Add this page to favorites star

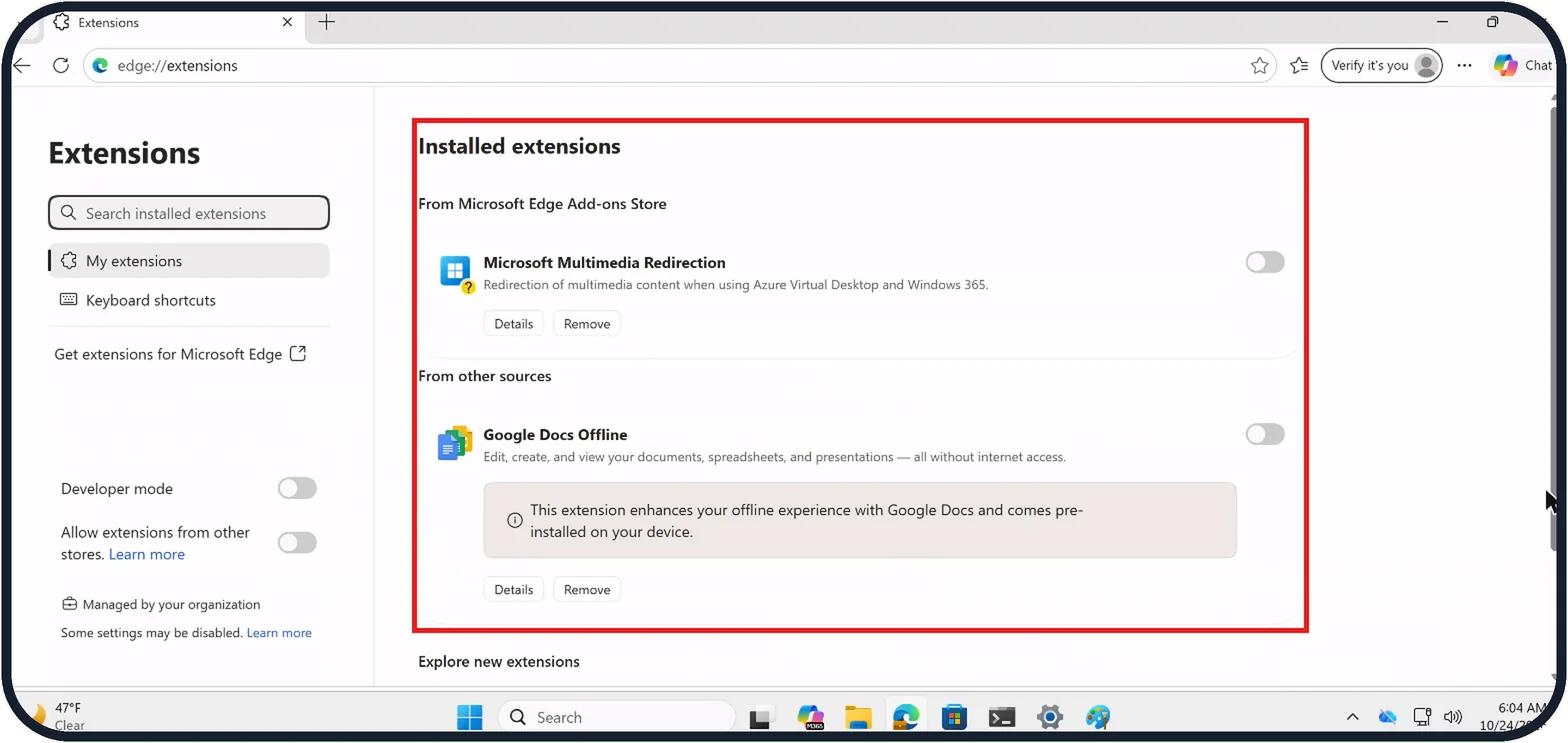point(1259,66)
